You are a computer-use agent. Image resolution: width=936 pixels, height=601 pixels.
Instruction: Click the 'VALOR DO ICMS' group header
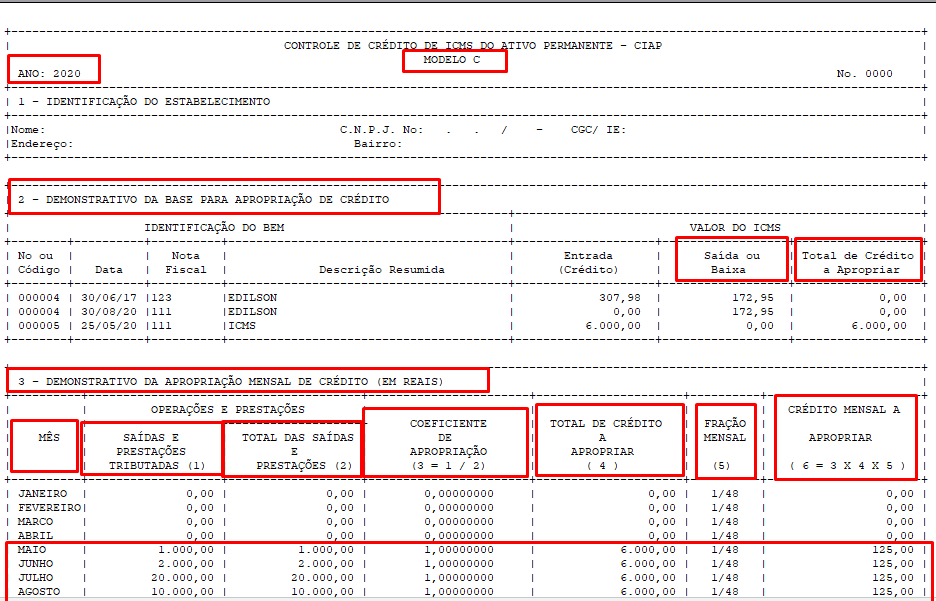pos(735,227)
